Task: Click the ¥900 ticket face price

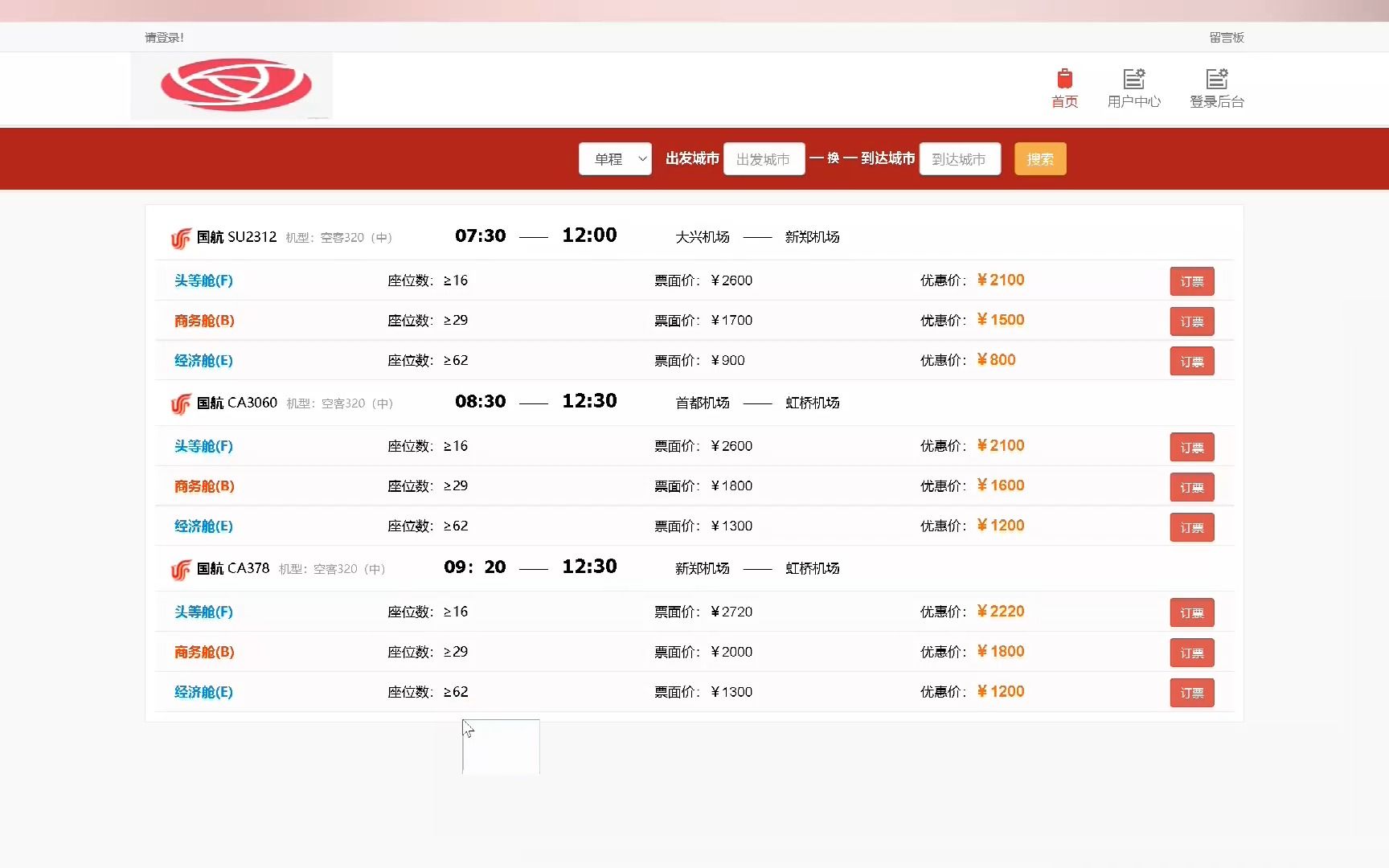Action: pyautogui.click(x=727, y=361)
